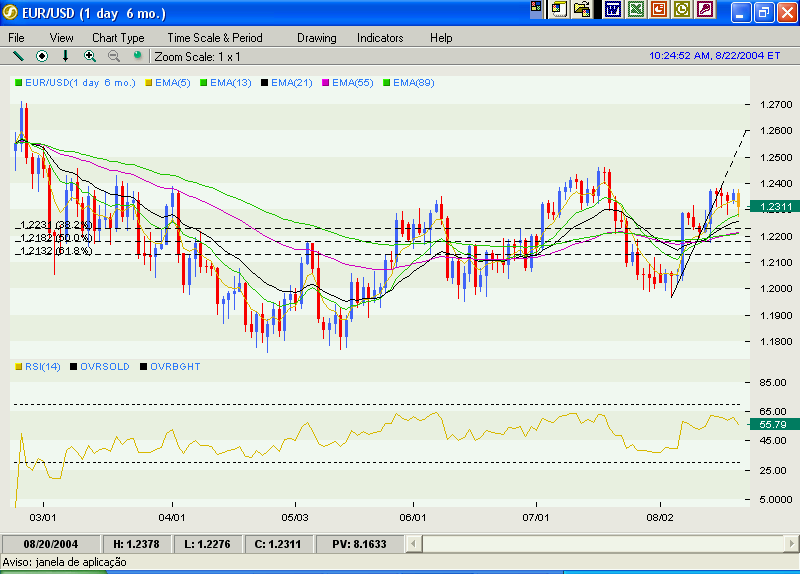This screenshot has width=800, height=574.
Task: Open the Chart Type menu
Action: pyautogui.click(x=118, y=38)
